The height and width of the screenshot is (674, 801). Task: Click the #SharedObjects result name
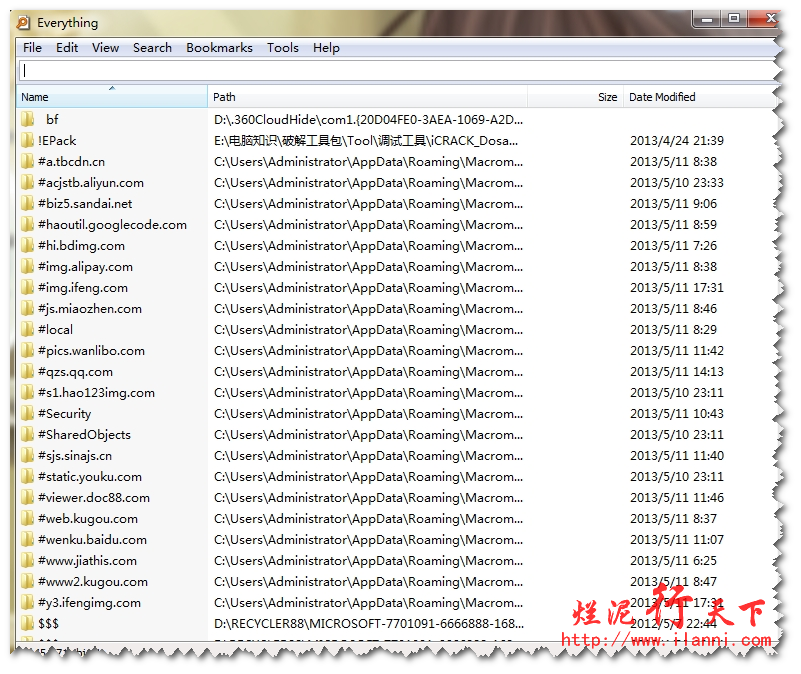point(84,435)
